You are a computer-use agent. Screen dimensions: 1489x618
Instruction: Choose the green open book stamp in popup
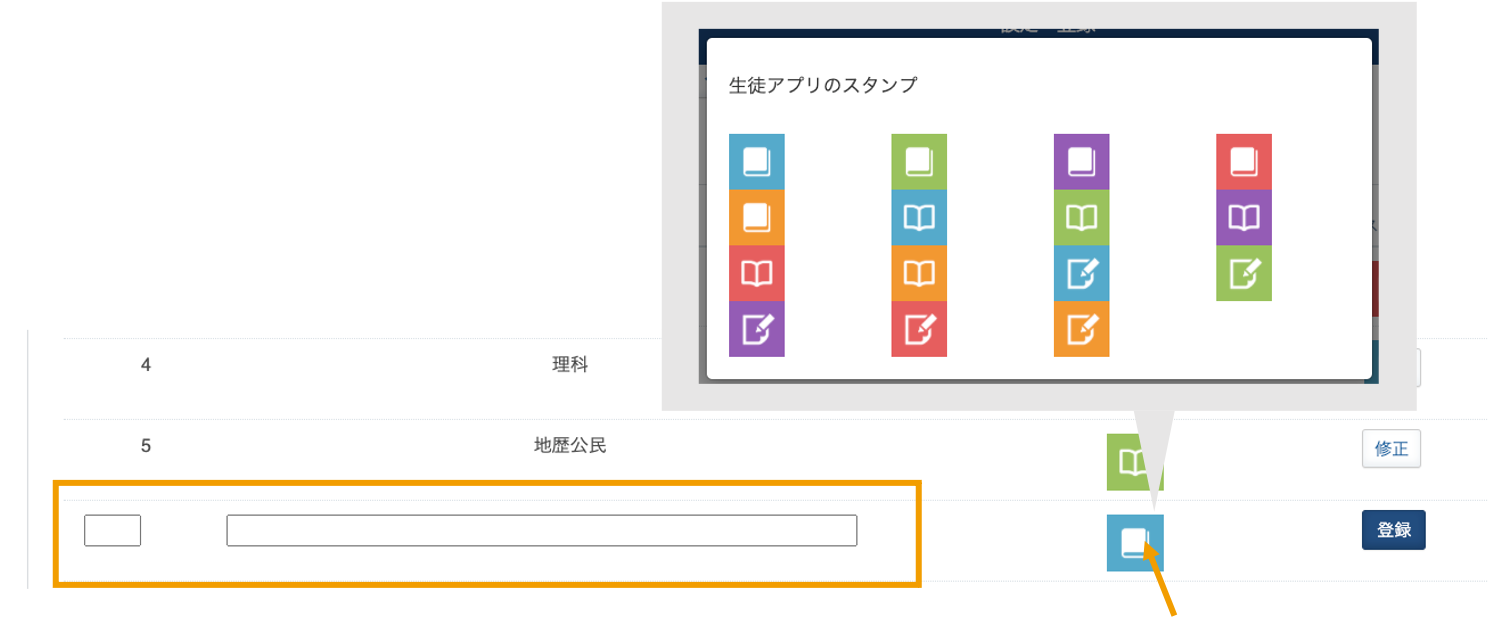1081,217
